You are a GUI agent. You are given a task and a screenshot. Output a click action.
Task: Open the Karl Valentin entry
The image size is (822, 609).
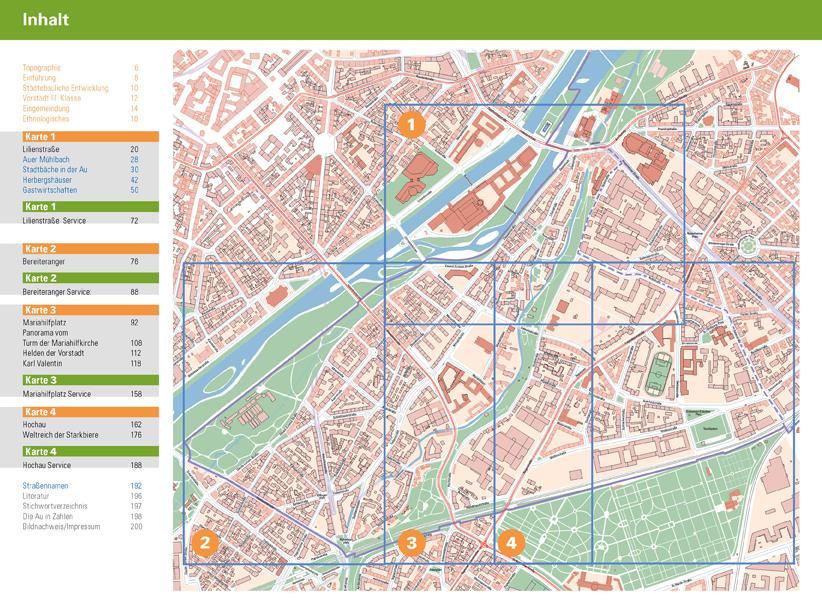43,364
